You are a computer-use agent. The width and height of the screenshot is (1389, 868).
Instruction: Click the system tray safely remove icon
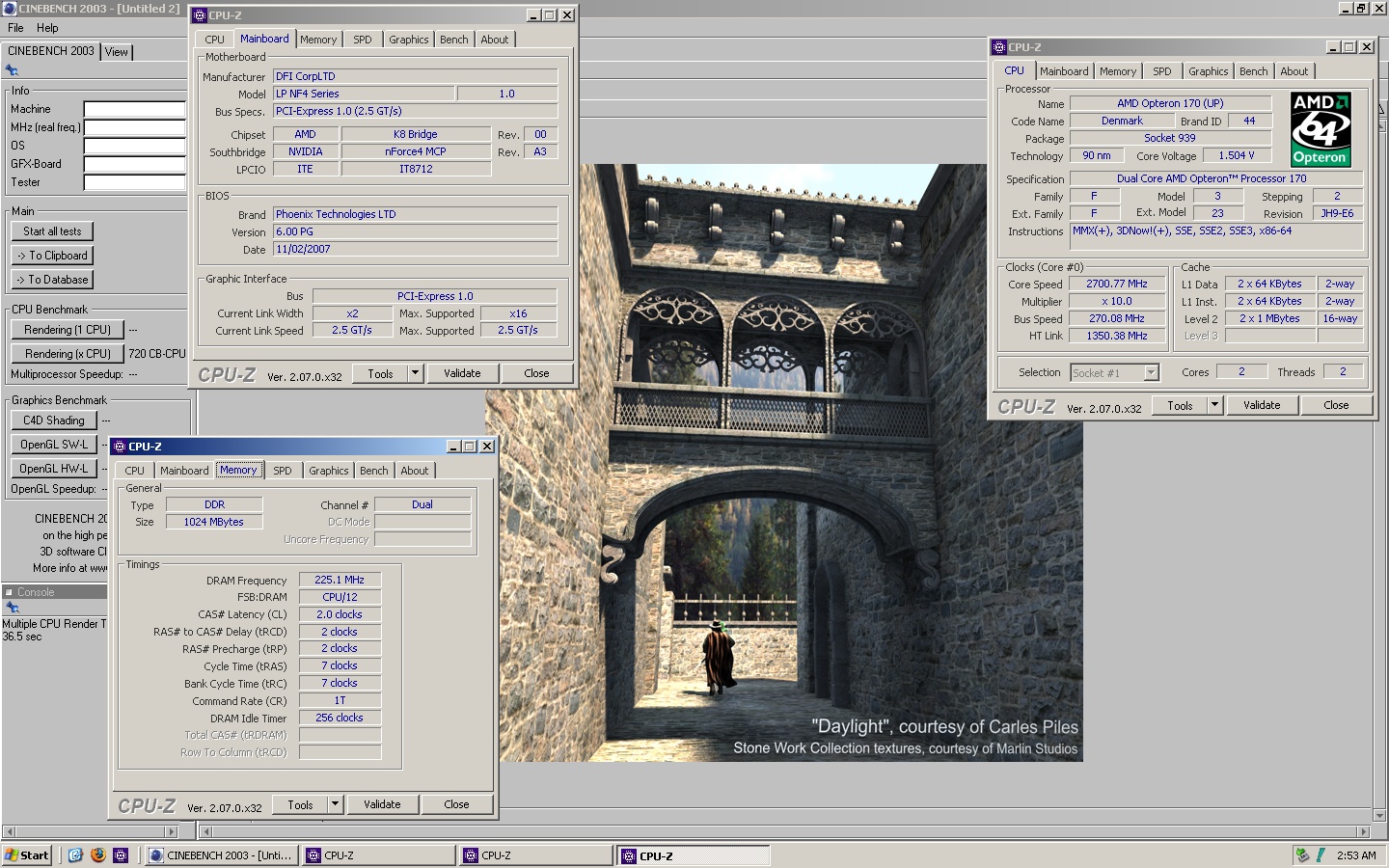pos(1302,855)
